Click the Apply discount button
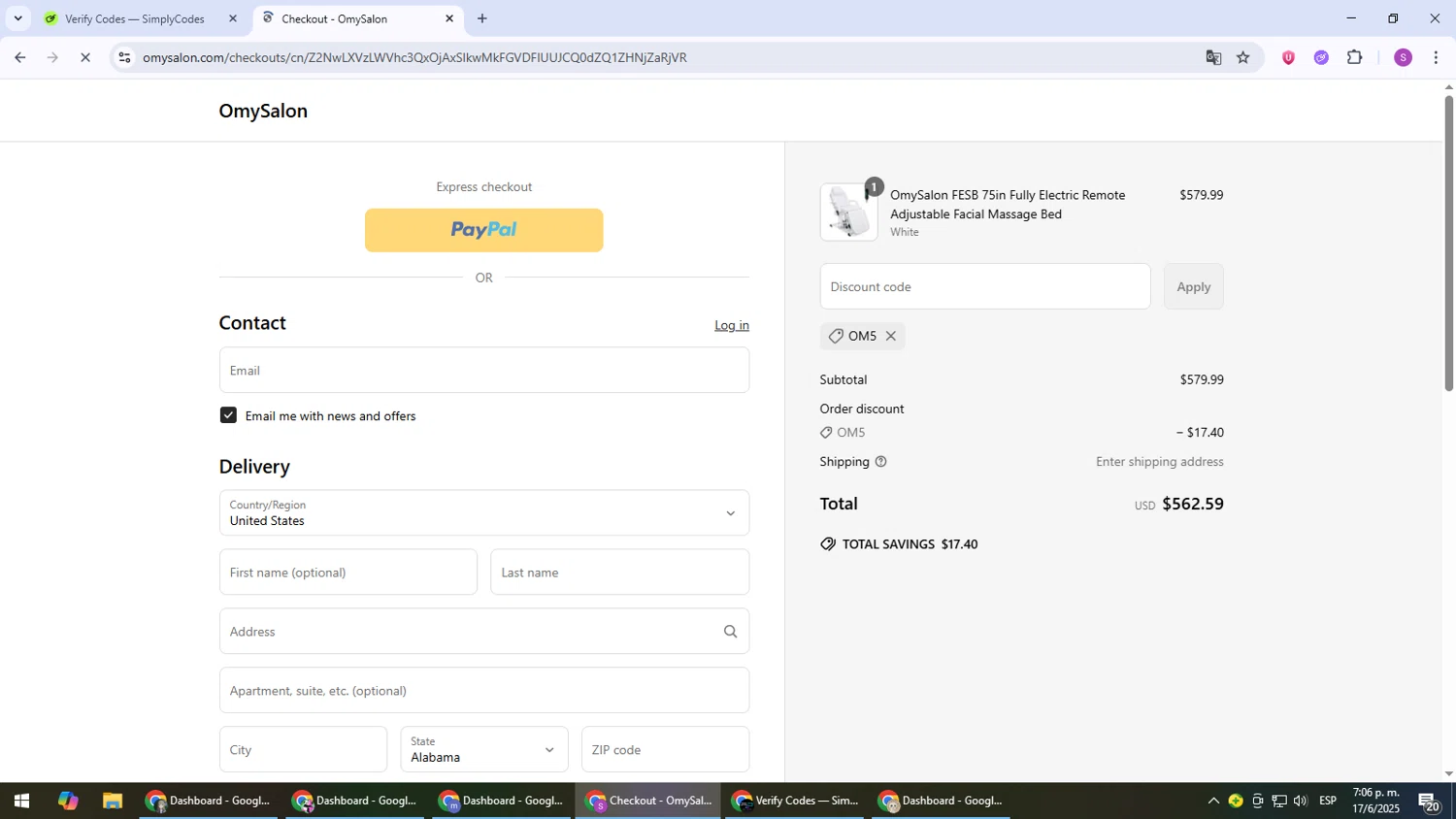This screenshot has width=1456, height=819. coord(1193,286)
